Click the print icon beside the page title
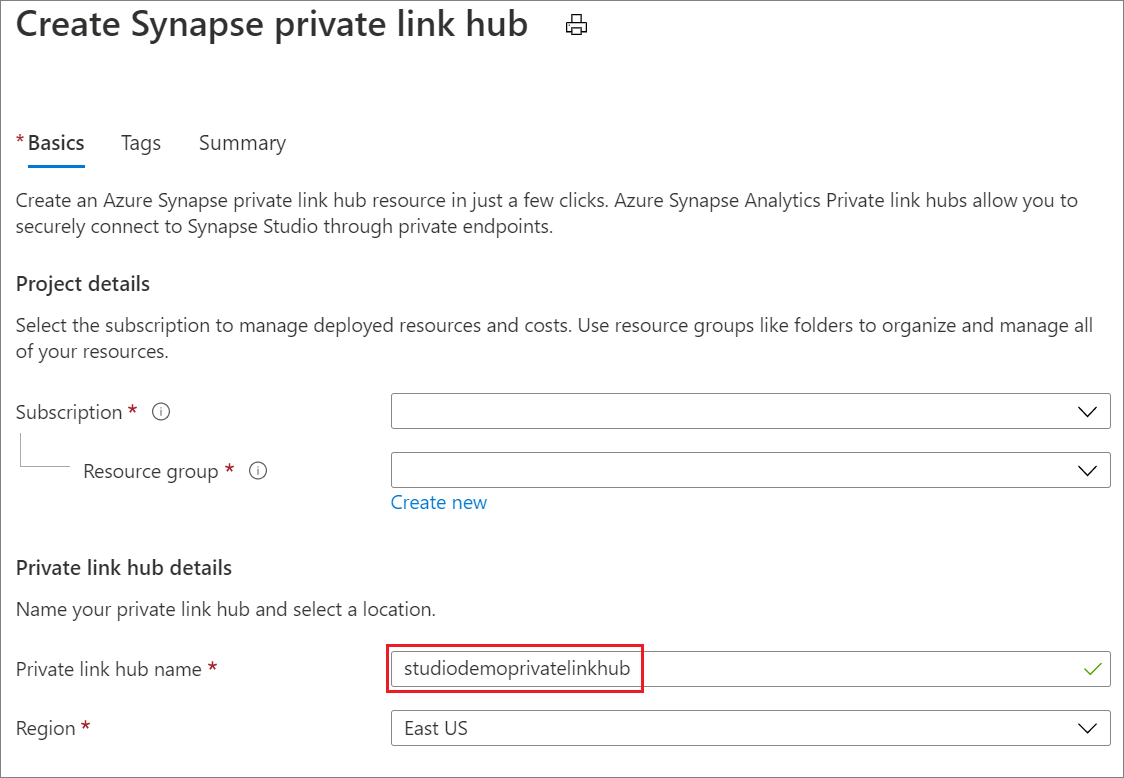Image resolution: width=1124 pixels, height=778 pixels. [x=576, y=26]
